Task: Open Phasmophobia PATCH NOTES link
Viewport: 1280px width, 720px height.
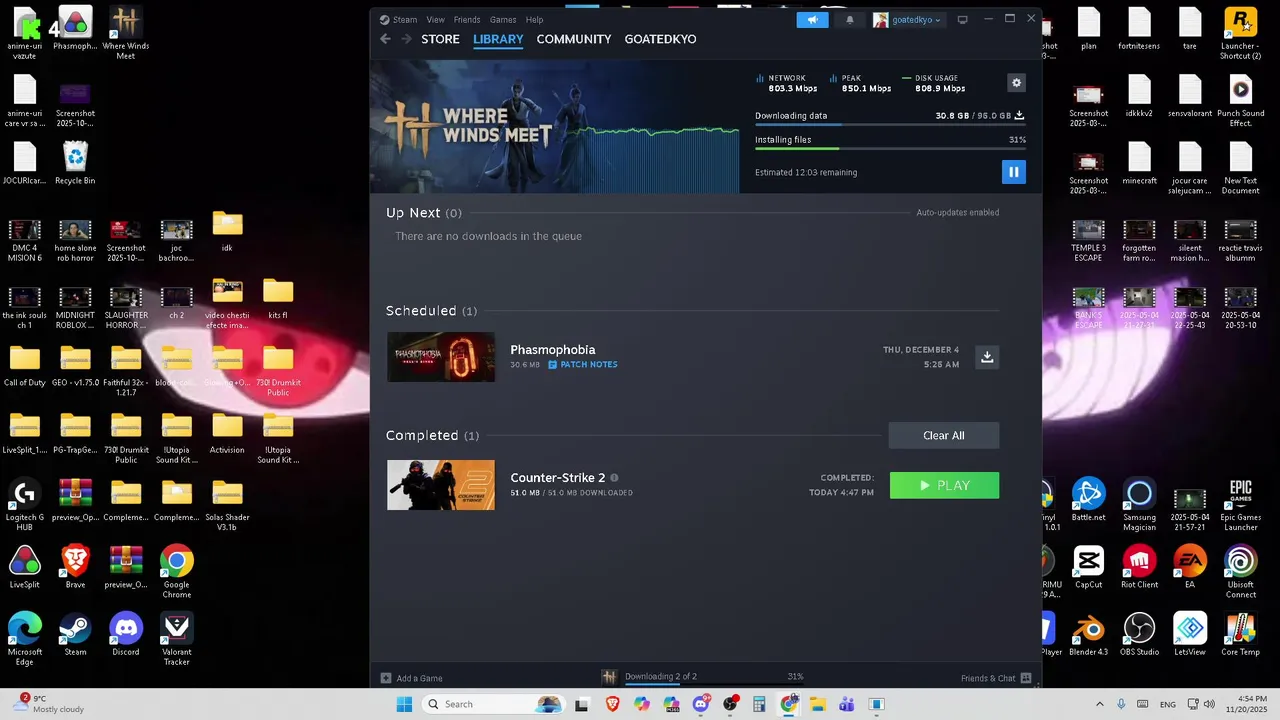Action: coord(583,365)
